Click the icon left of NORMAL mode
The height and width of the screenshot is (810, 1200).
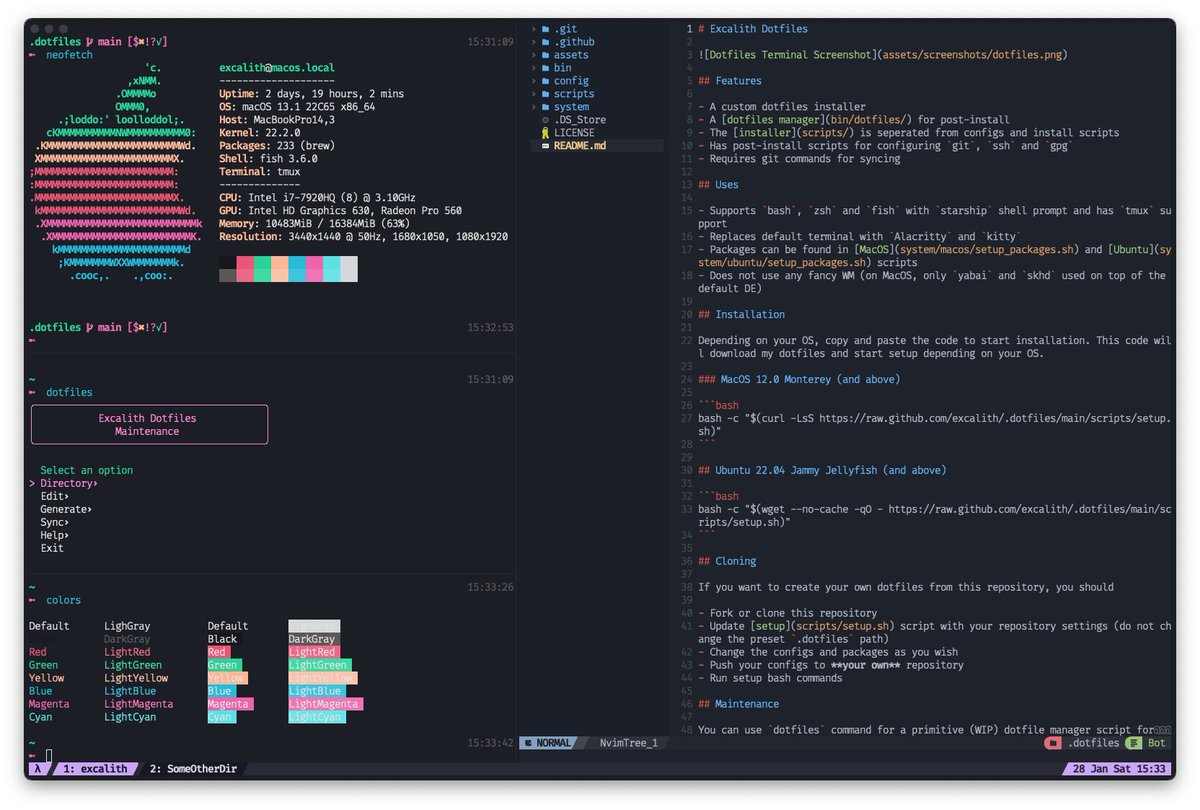point(527,743)
